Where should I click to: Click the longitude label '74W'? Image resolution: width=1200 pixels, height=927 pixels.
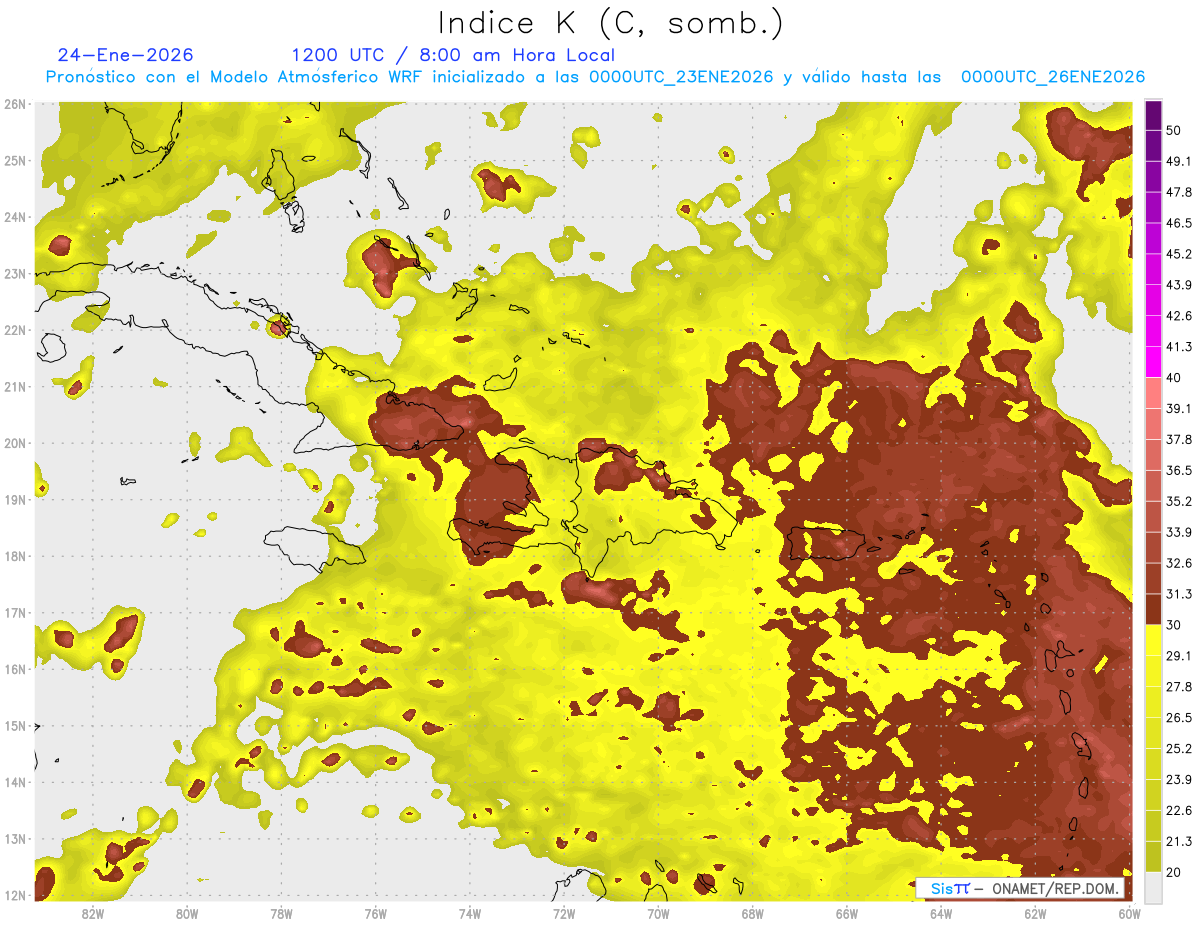click(469, 914)
